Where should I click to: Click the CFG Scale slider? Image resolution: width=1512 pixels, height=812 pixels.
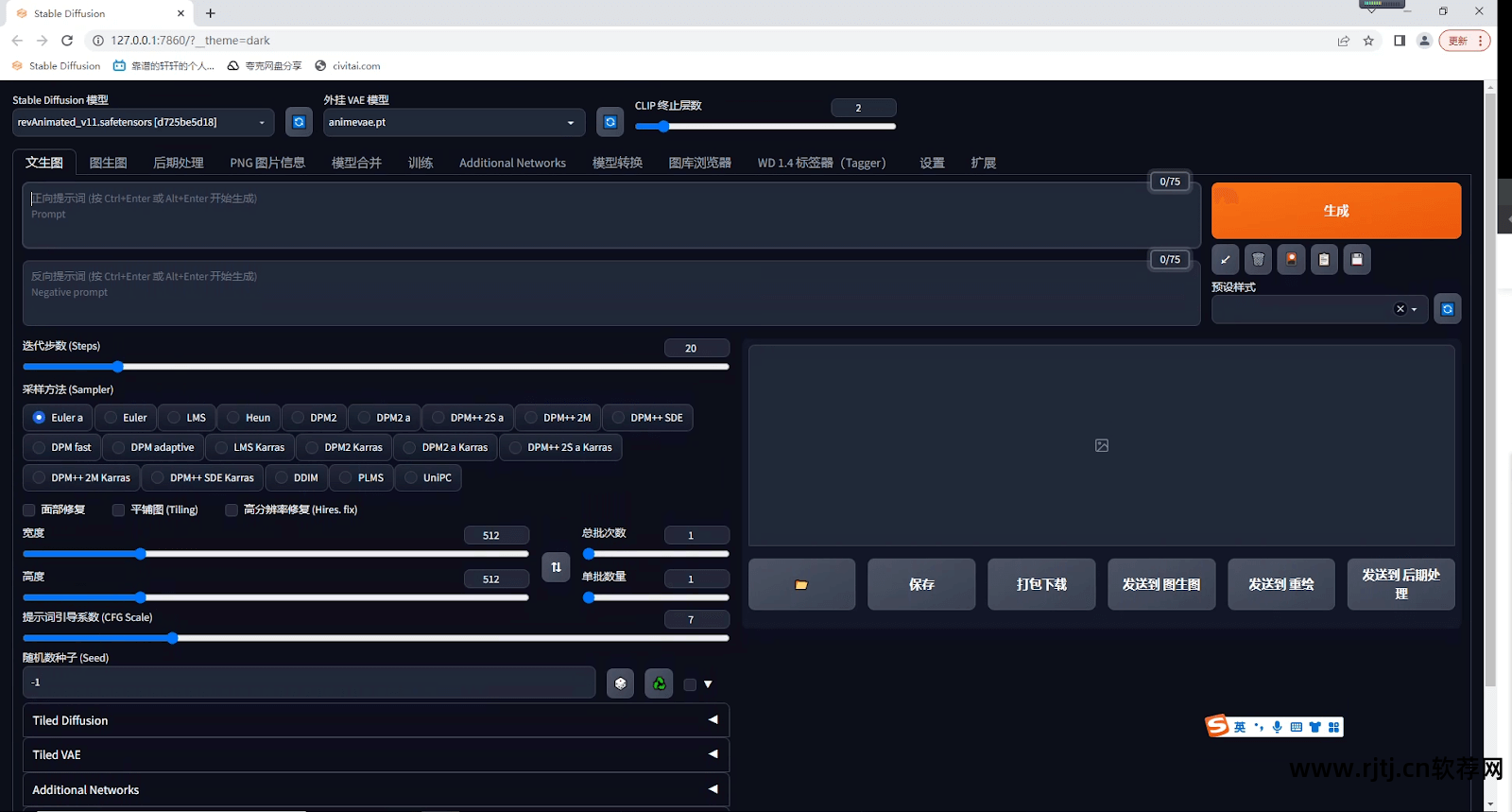pyautogui.click(x=376, y=638)
